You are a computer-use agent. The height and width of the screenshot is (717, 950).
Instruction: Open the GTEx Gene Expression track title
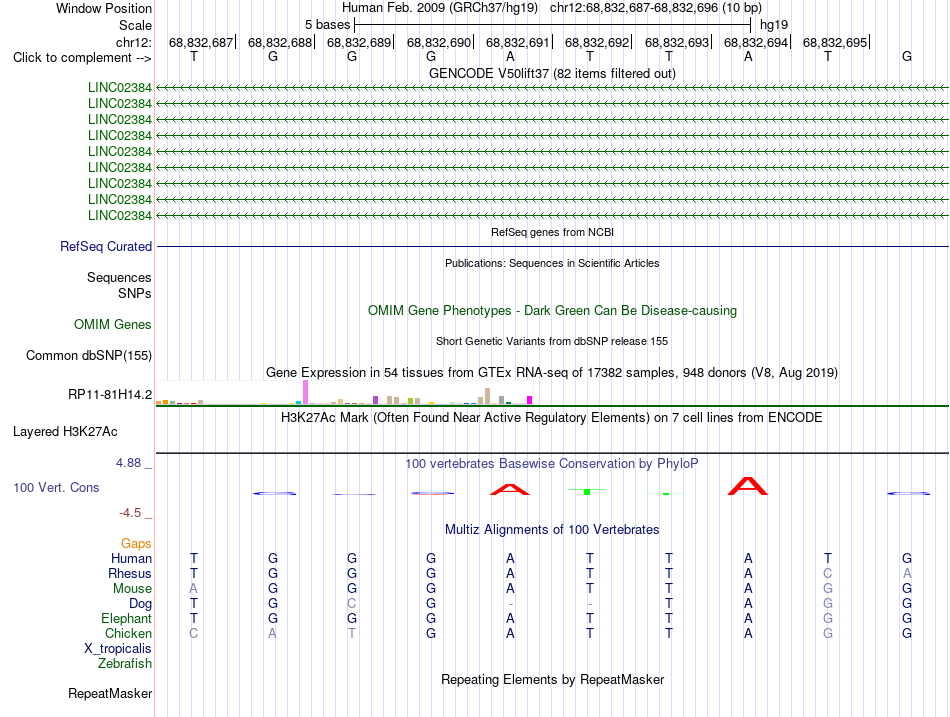click(552, 372)
